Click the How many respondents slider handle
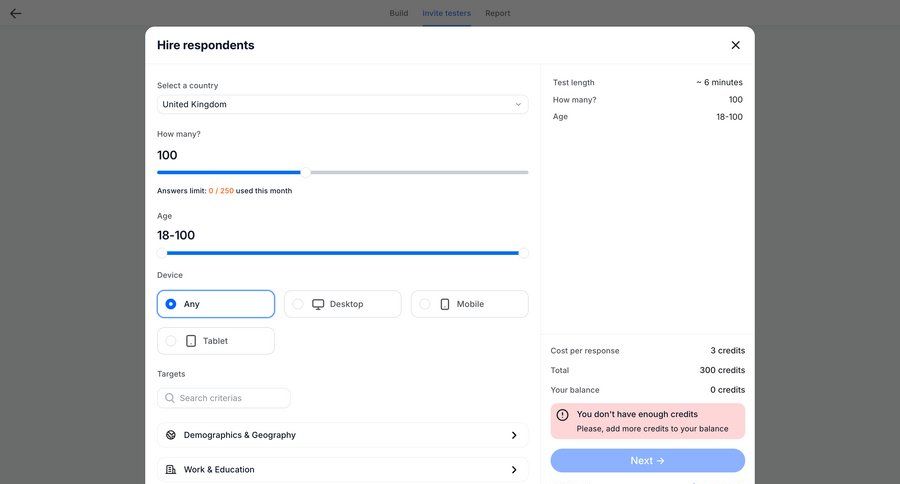 (x=305, y=172)
